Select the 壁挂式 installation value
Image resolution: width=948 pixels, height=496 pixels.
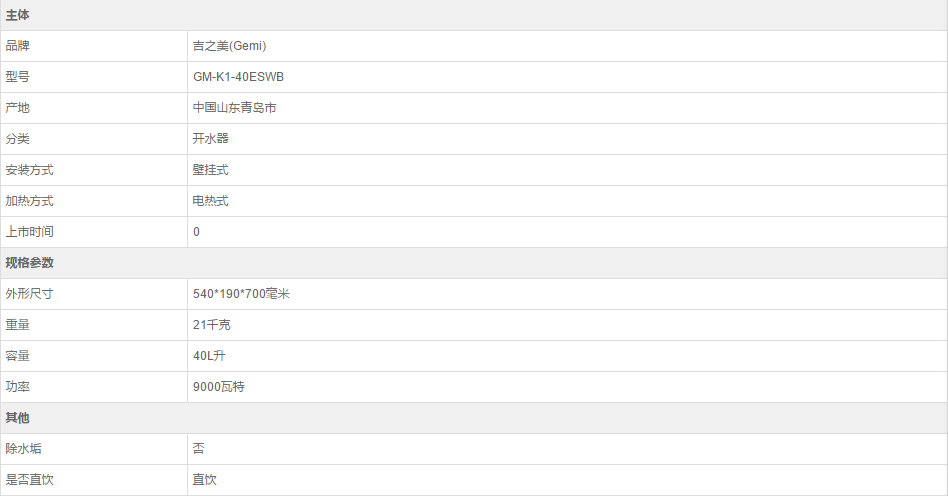(x=210, y=170)
